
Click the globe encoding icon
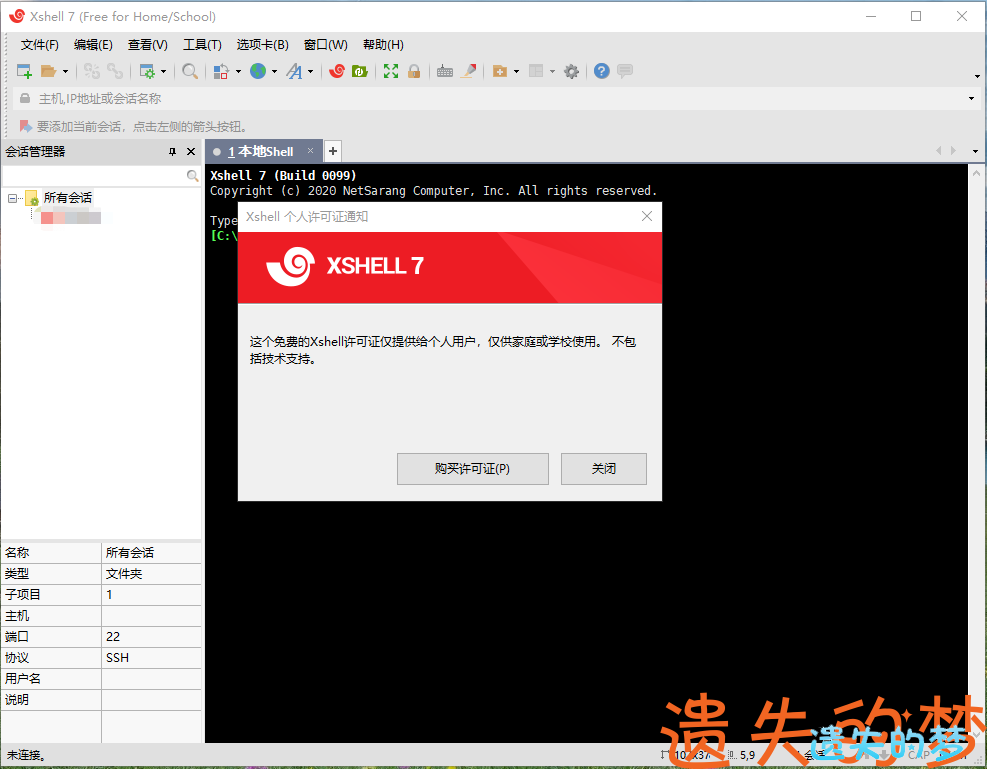point(258,71)
